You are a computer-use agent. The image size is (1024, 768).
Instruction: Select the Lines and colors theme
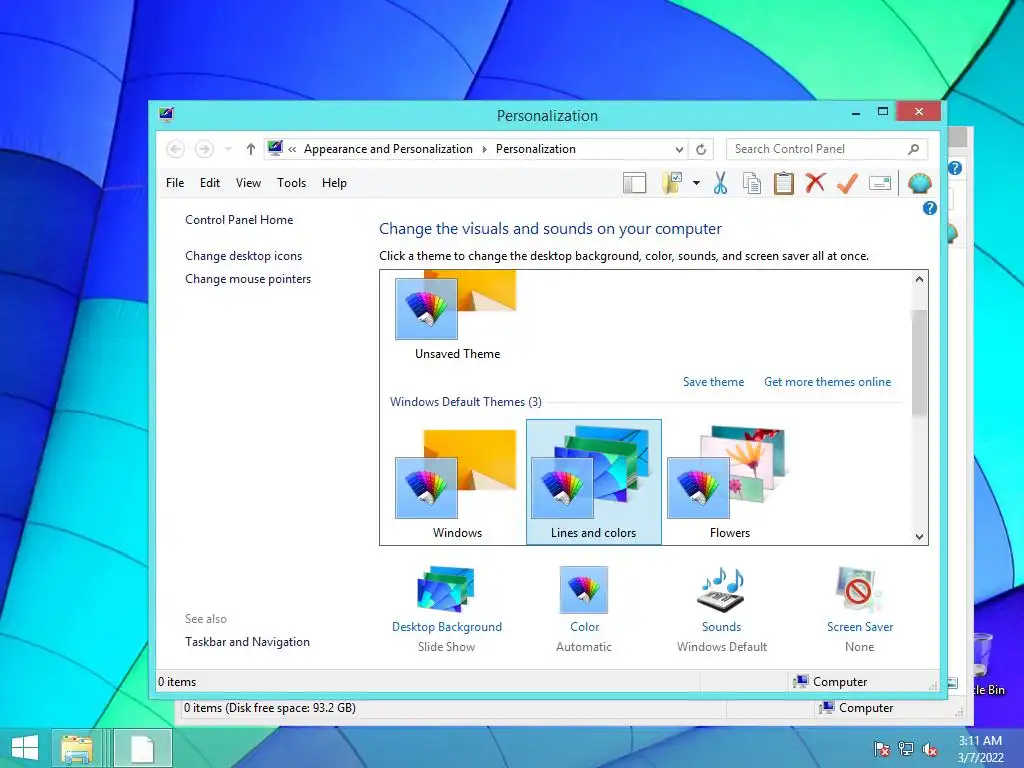coord(594,482)
